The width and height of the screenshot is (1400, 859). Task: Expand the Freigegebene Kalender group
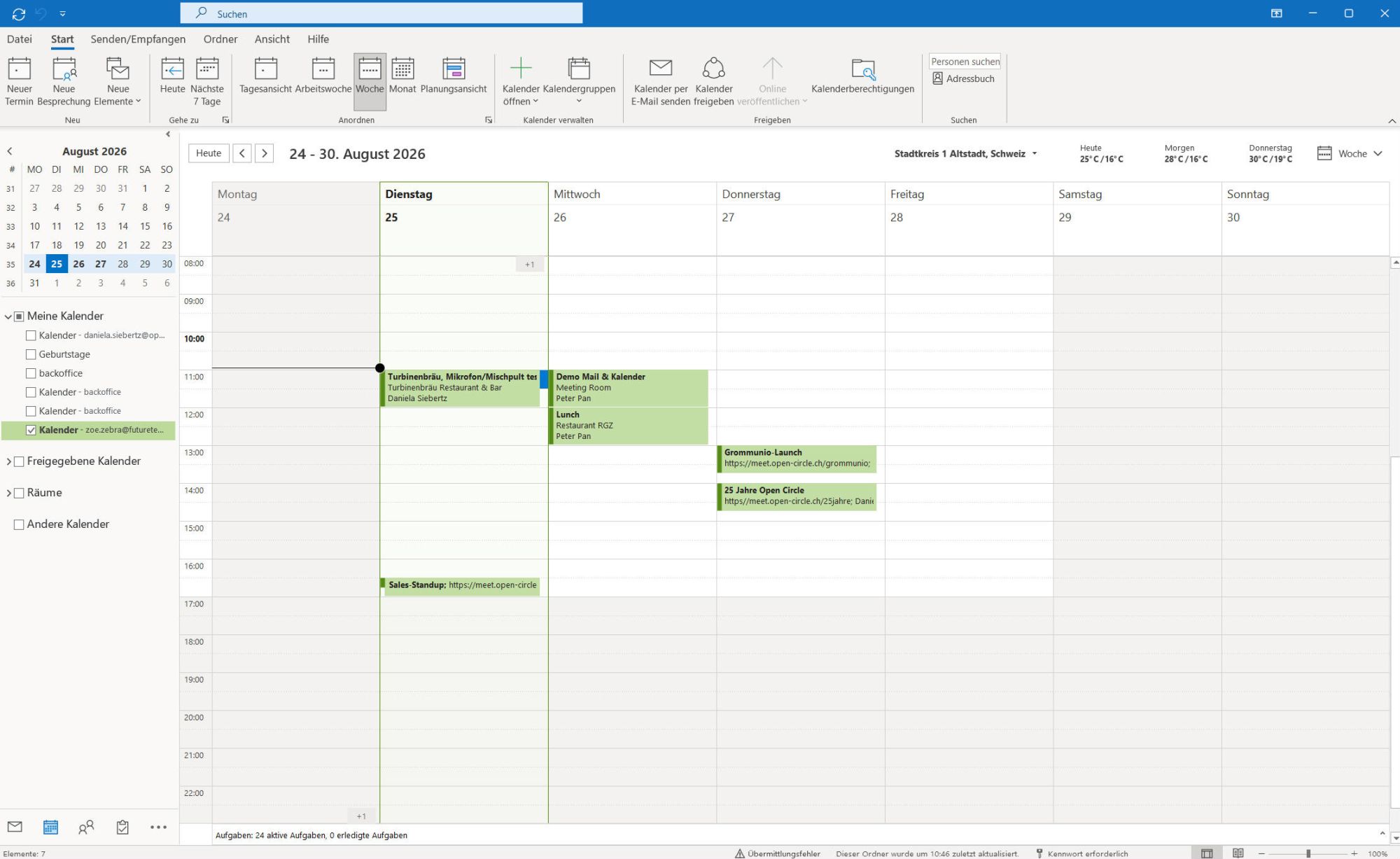tap(8, 461)
